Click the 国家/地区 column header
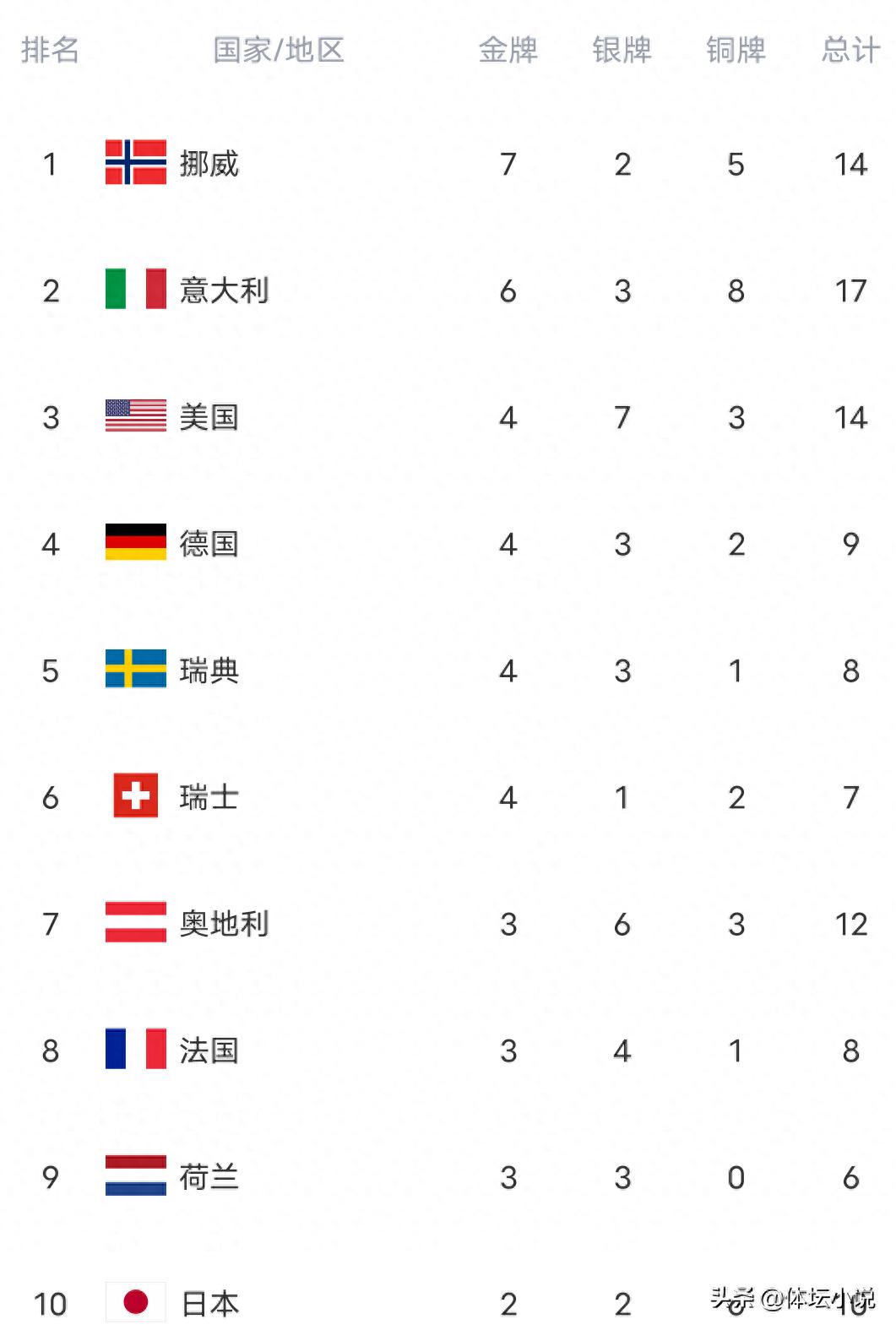This screenshot has width=896, height=1330. 278,50
